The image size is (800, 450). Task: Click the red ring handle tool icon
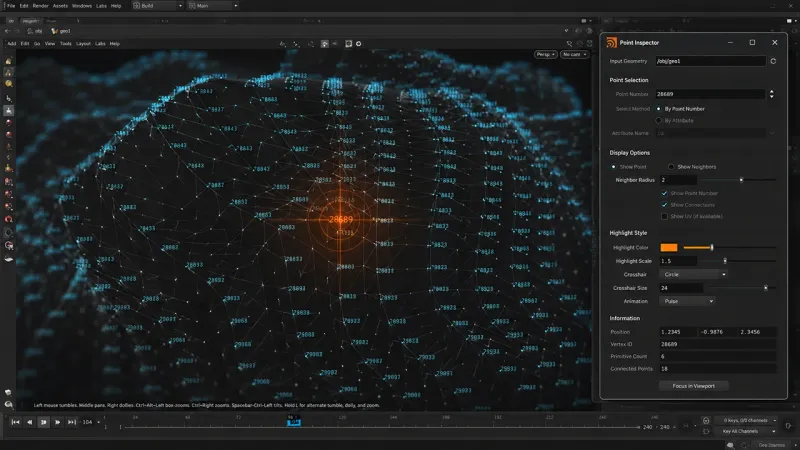click(x=9, y=219)
